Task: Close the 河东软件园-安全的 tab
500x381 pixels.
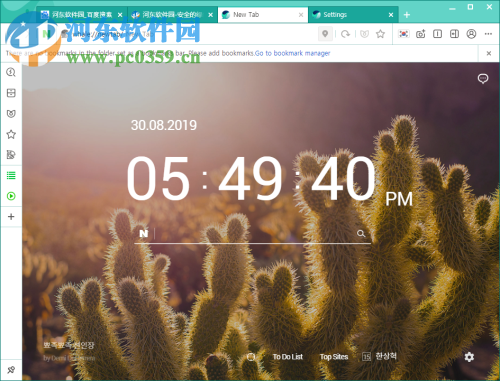Action: 211,15
